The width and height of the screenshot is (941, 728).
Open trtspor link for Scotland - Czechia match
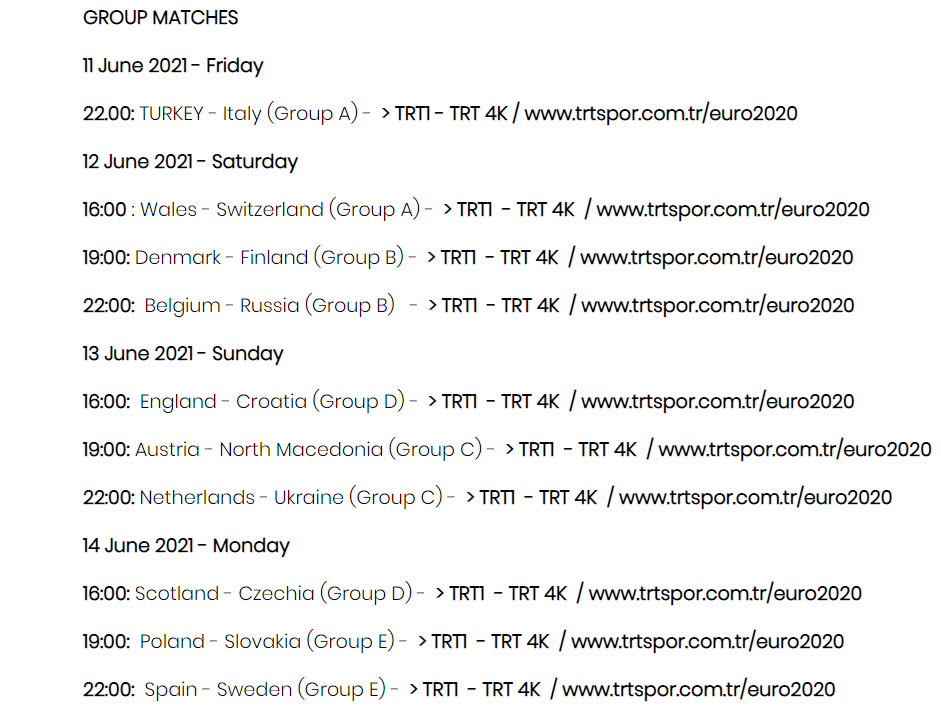[x=725, y=594]
